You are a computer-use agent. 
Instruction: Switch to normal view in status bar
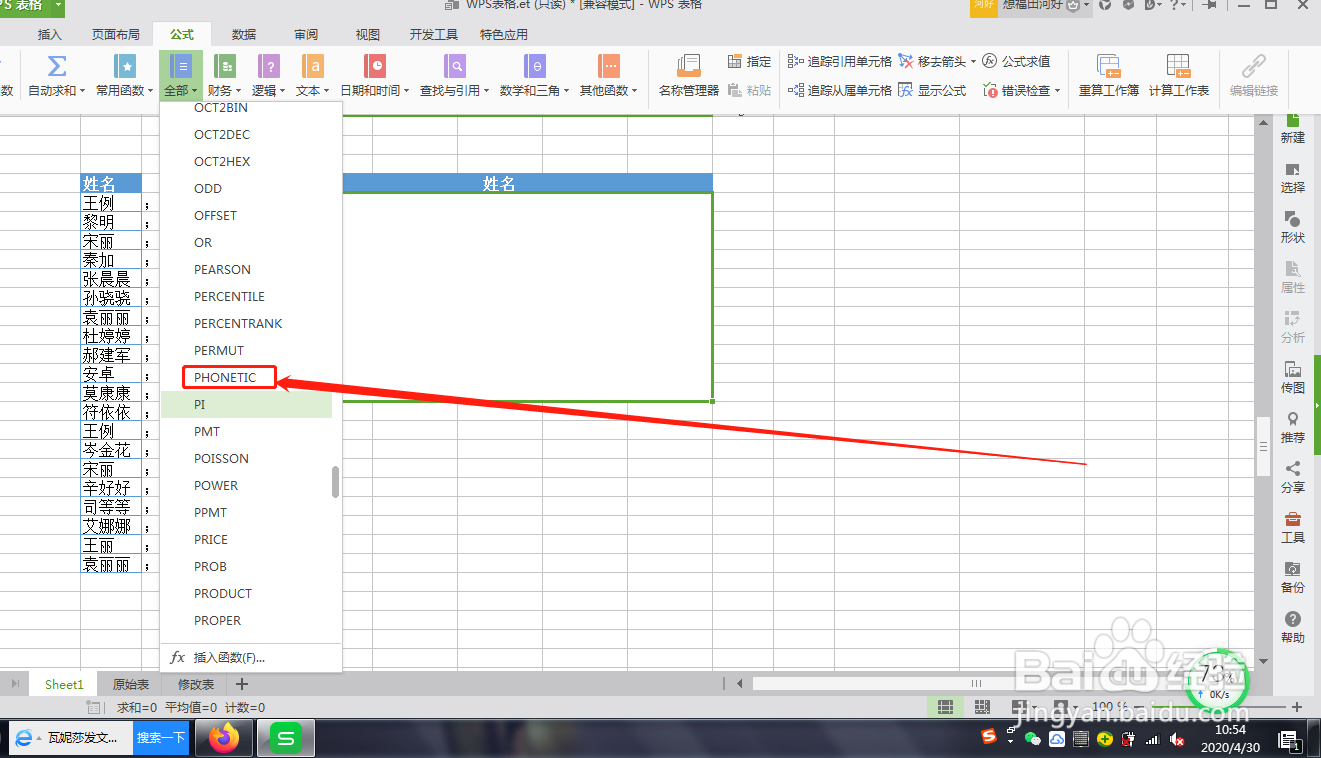pos(944,707)
